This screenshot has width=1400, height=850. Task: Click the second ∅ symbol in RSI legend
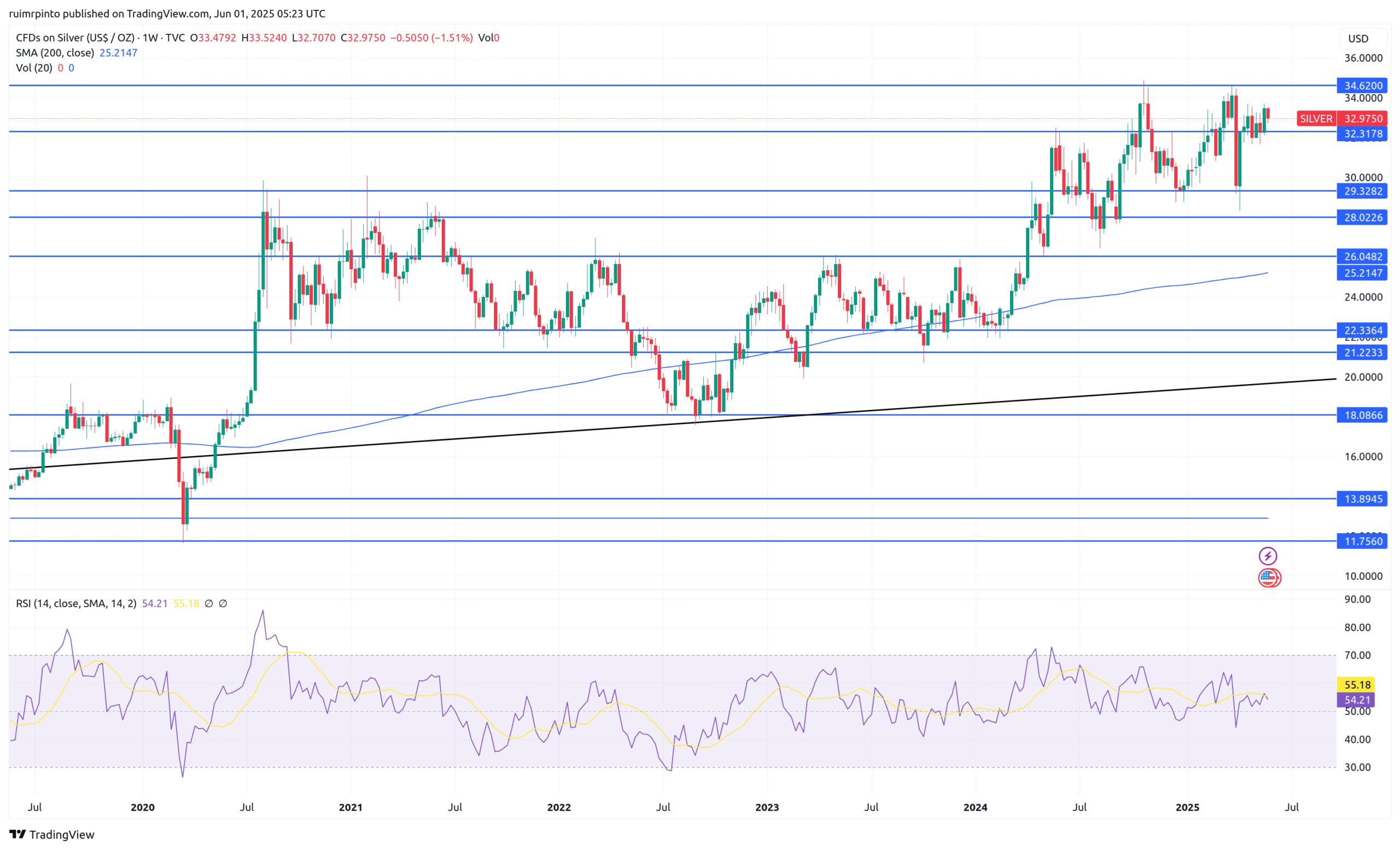pyautogui.click(x=223, y=603)
